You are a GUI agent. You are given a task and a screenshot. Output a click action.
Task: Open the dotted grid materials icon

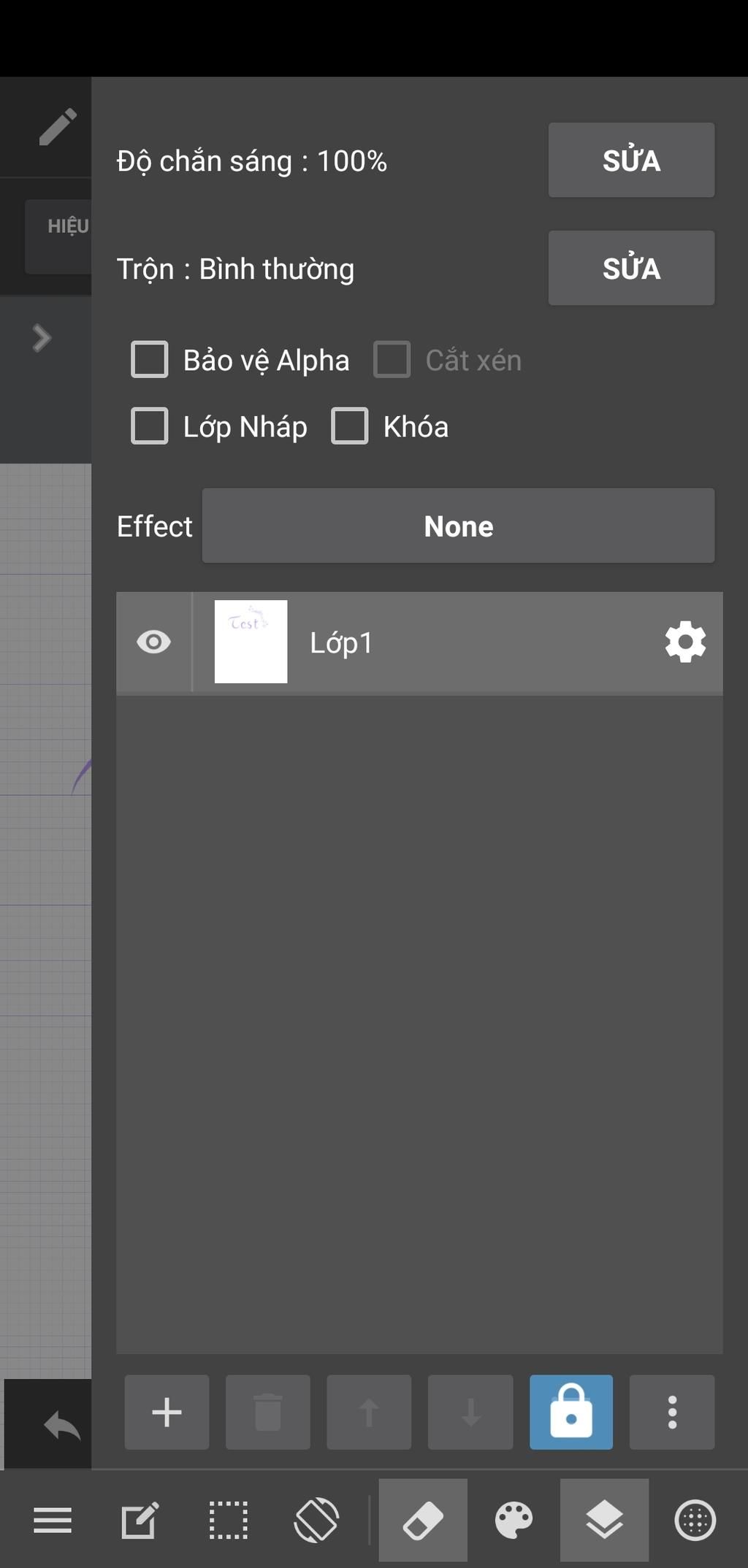pyautogui.click(x=695, y=1521)
